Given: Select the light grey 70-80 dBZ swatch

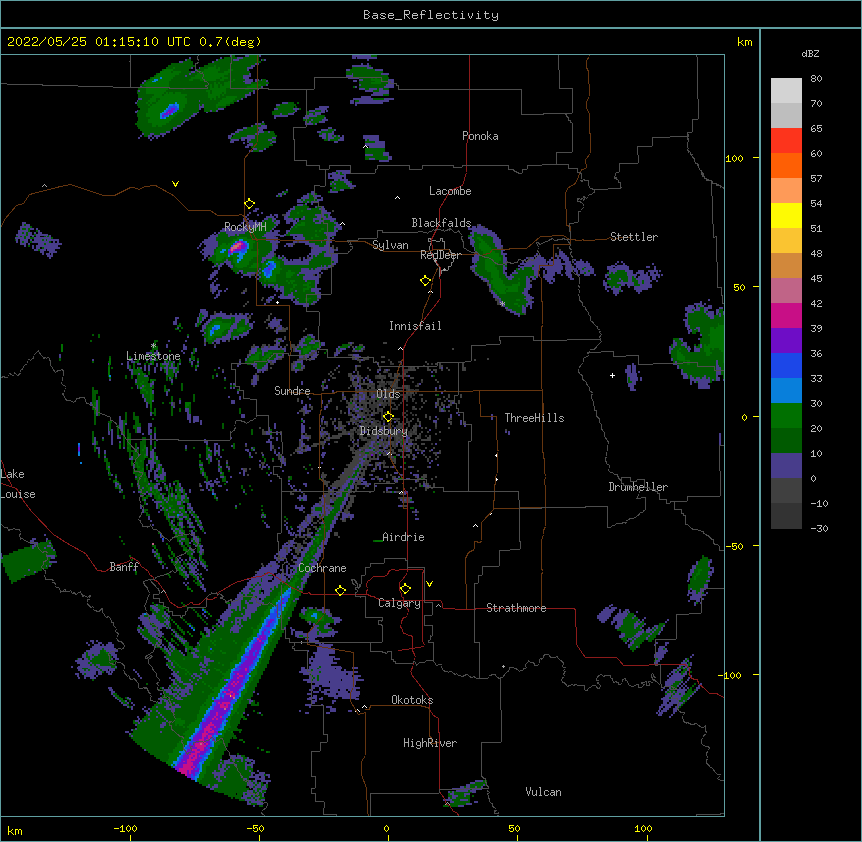Looking at the screenshot, I should click(x=786, y=91).
